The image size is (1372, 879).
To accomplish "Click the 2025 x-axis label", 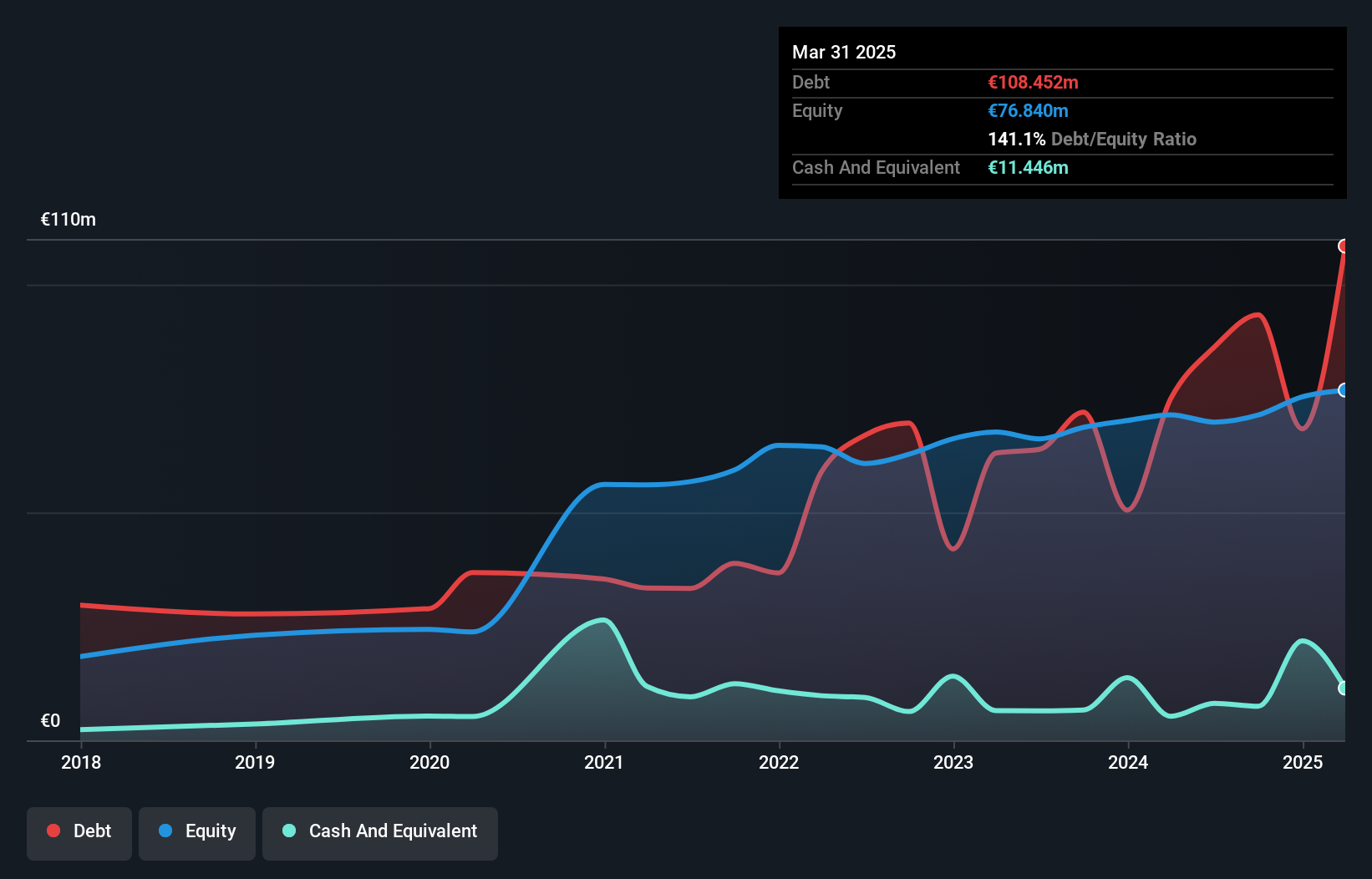I will pyautogui.click(x=1303, y=762).
